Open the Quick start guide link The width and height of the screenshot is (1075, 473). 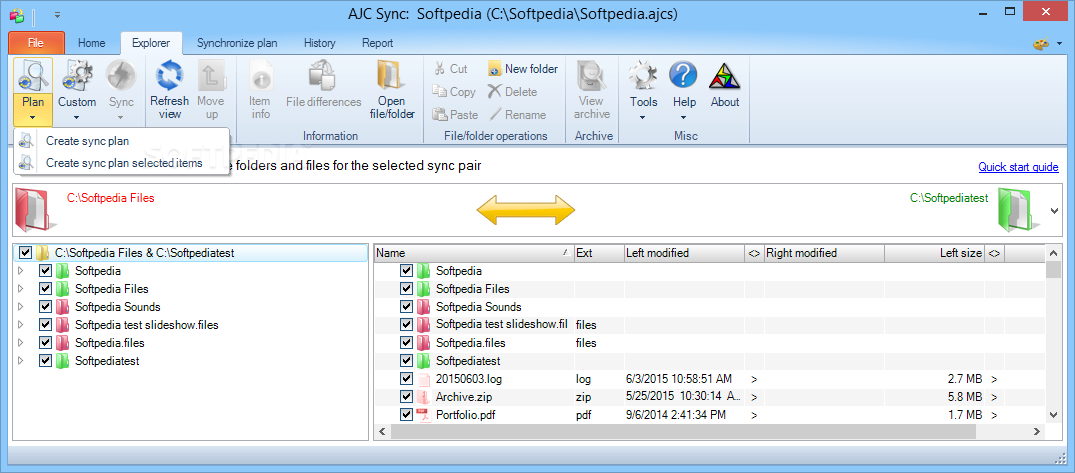(1018, 167)
